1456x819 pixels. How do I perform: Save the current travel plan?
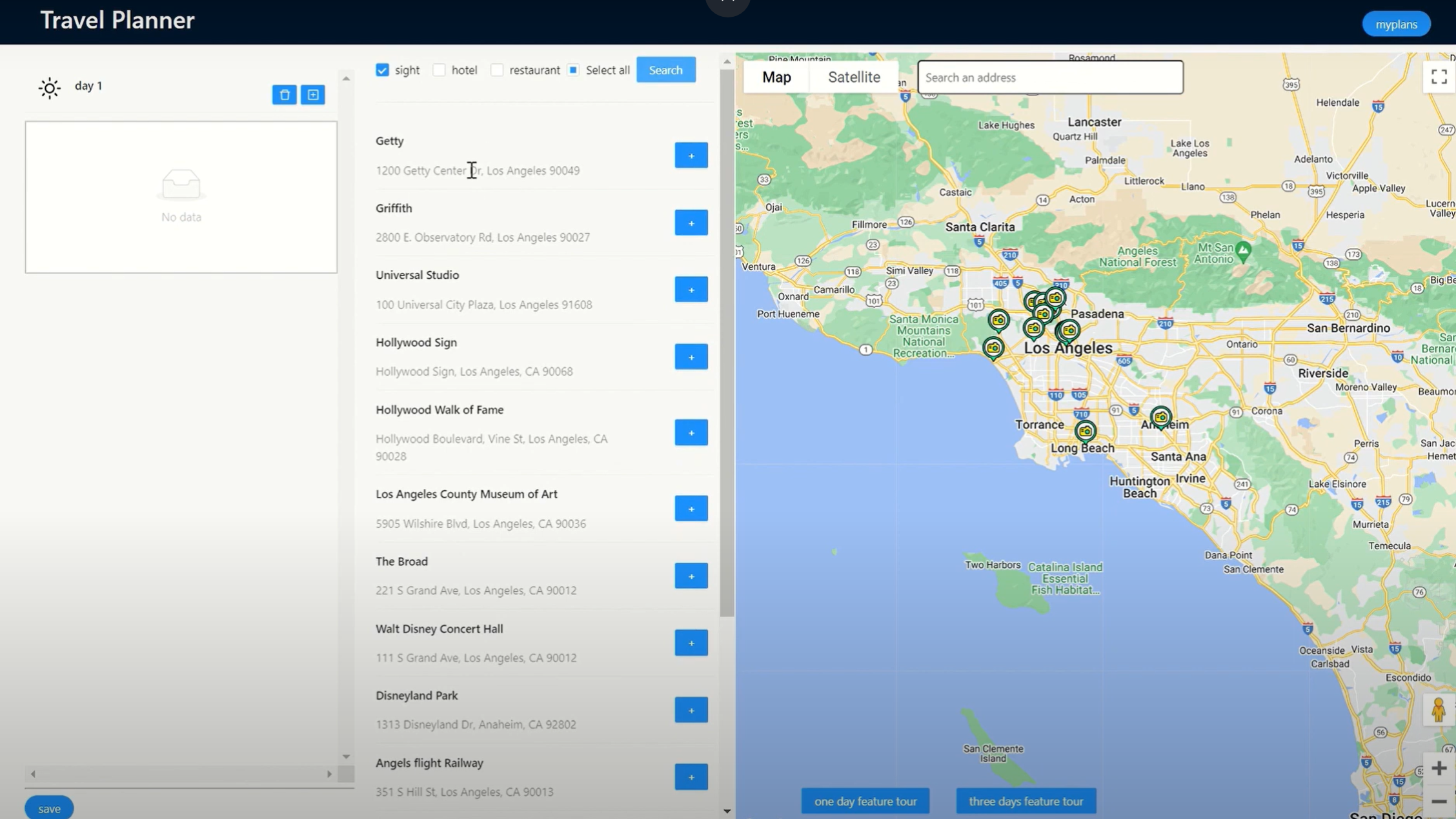click(48, 808)
